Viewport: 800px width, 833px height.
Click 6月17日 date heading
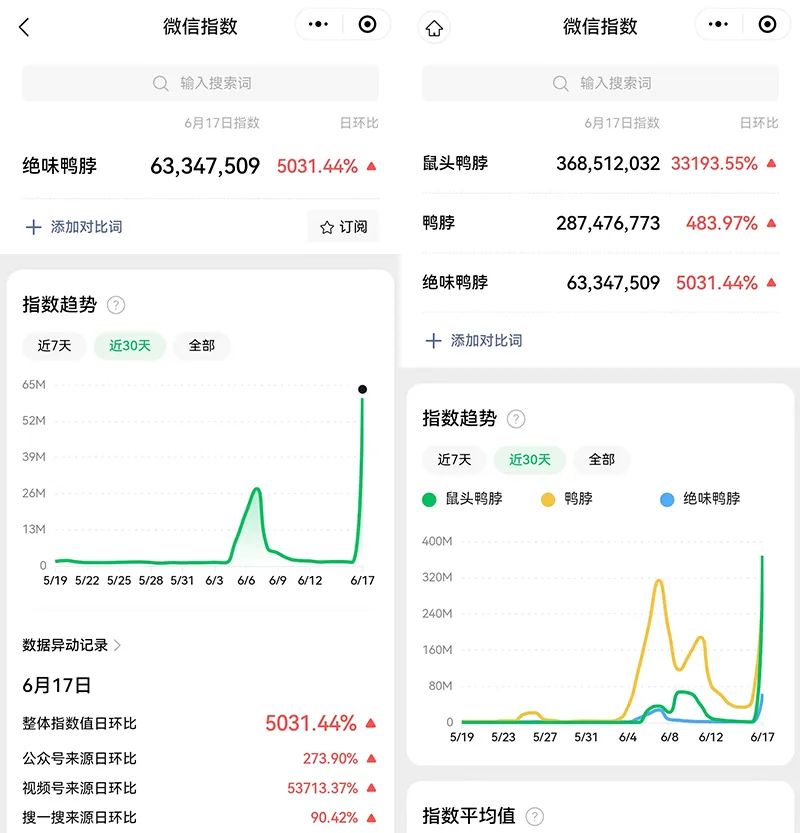coord(57,685)
